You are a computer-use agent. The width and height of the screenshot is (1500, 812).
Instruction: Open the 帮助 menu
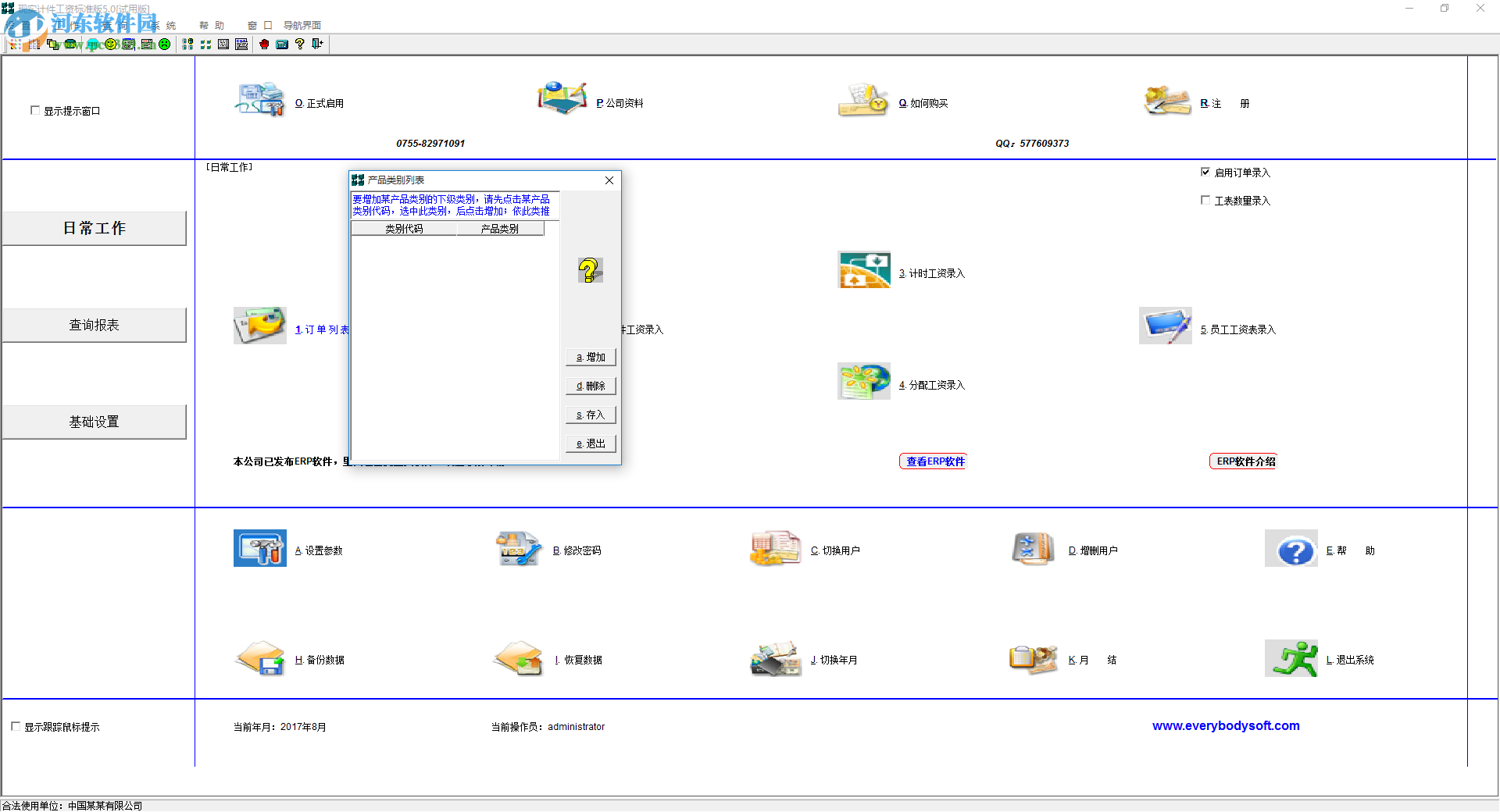[211, 26]
